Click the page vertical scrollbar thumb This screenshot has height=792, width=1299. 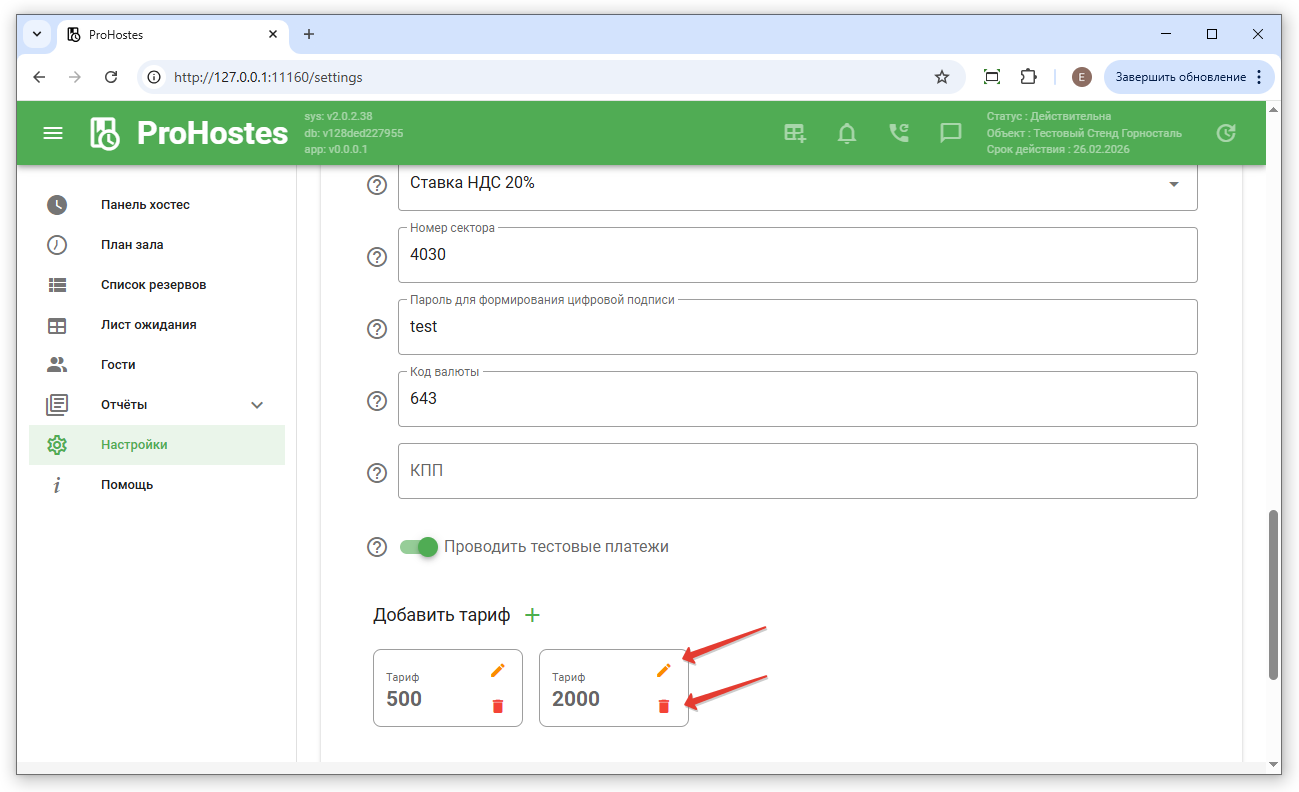1273,594
